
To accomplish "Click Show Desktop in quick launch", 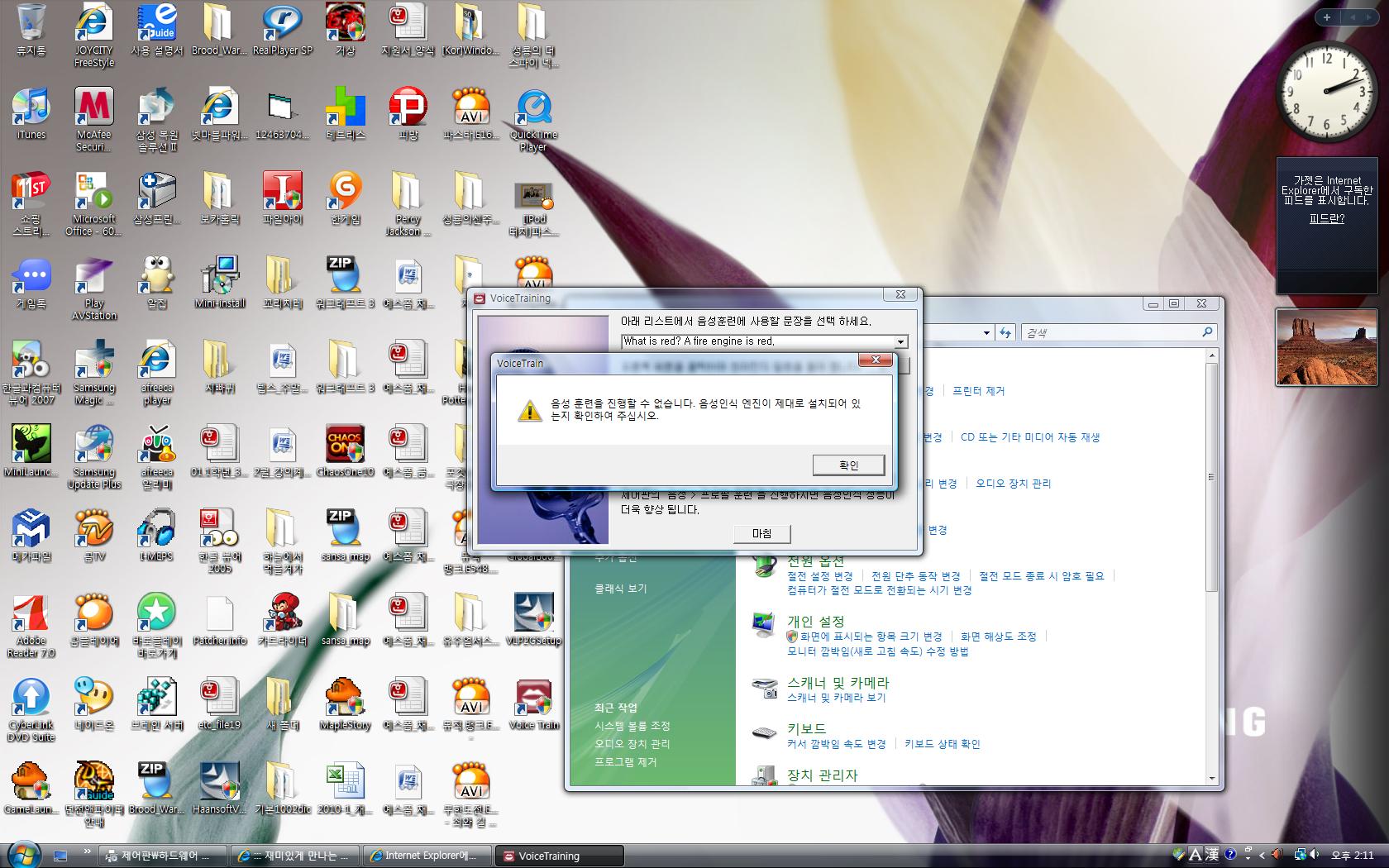I will tap(60, 856).
